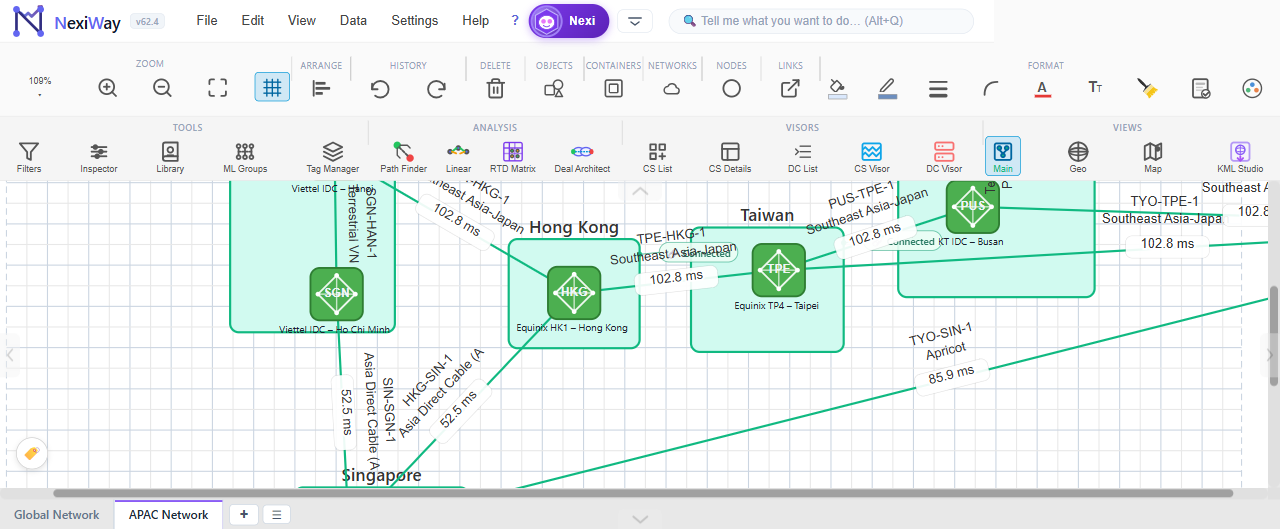
Task: Open the RTD Matrix
Action: click(513, 156)
